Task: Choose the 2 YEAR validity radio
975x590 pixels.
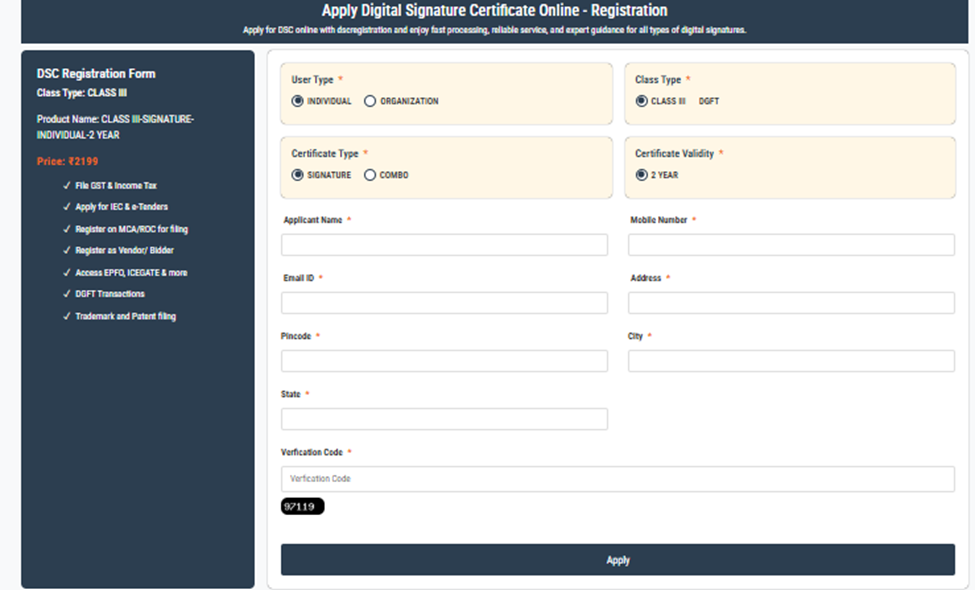Action: click(642, 175)
